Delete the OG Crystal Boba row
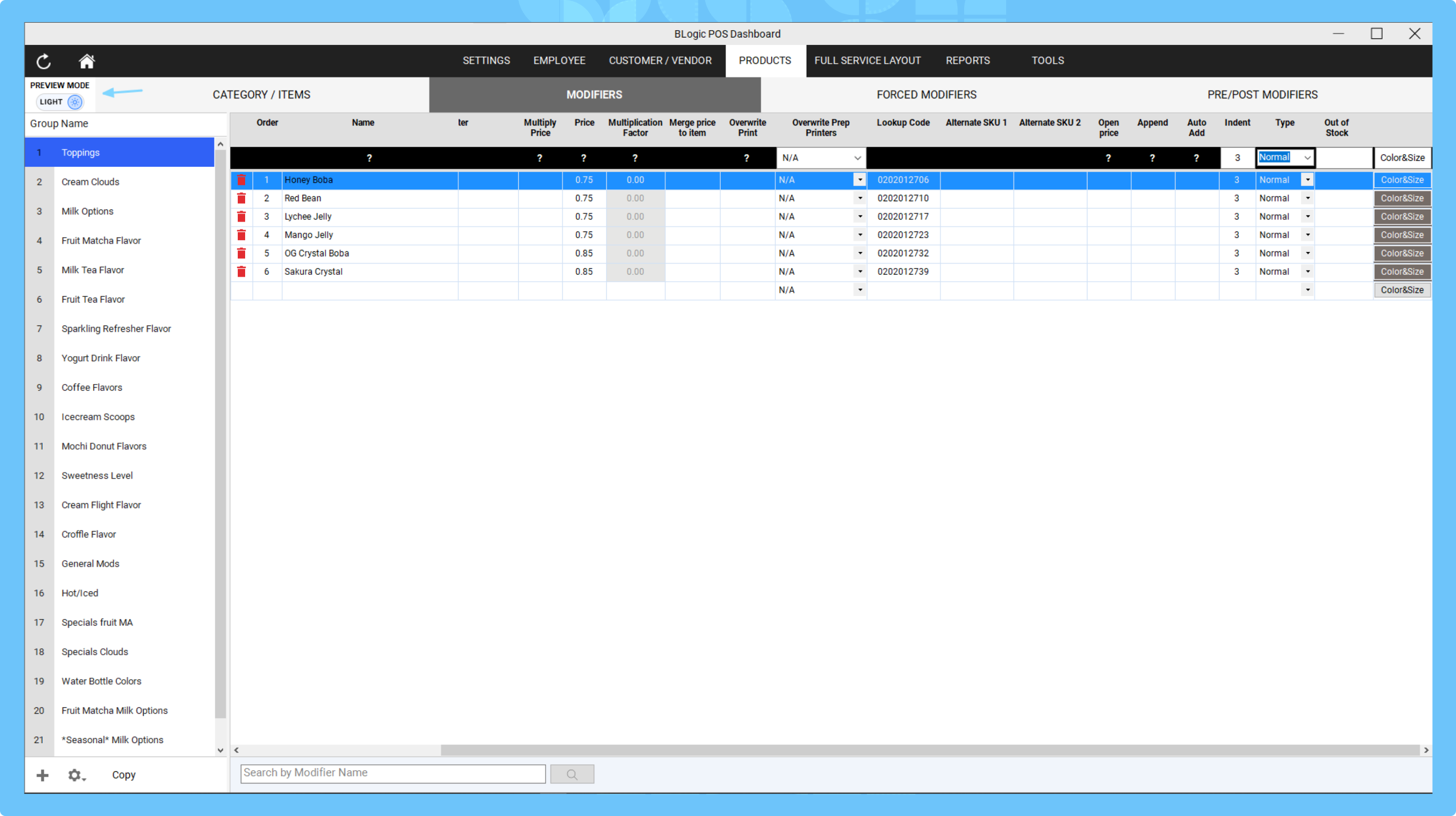 pyautogui.click(x=241, y=253)
